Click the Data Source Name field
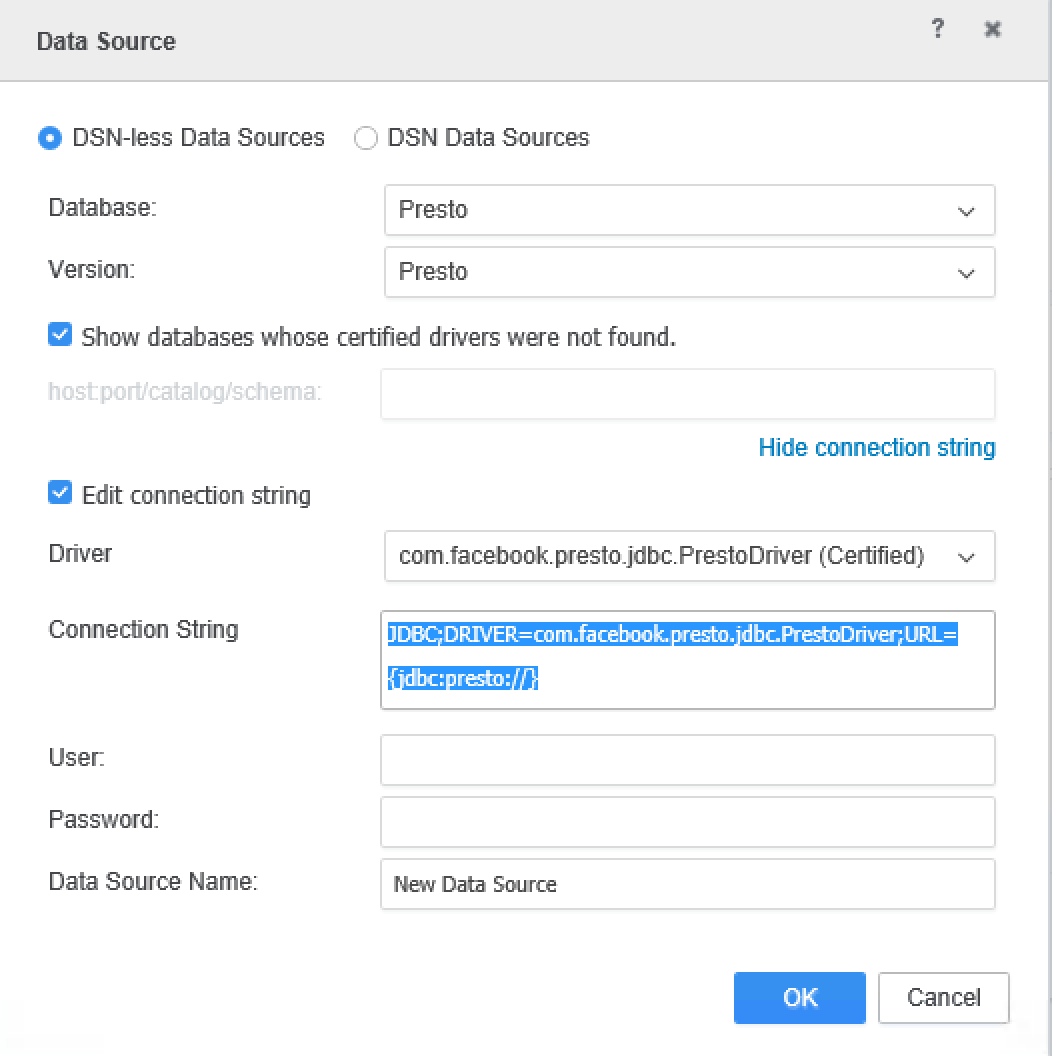The height and width of the screenshot is (1056, 1052). (687, 884)
